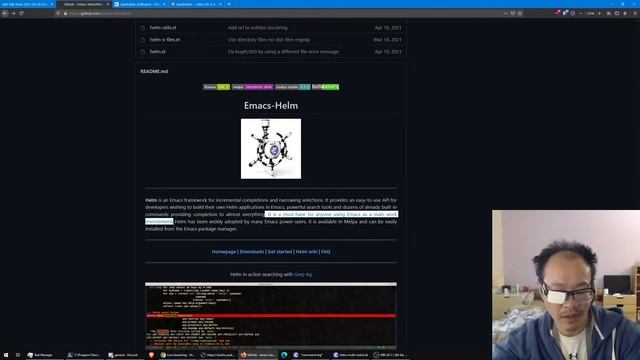The height and width of the screenshot is (360, 640).
Task: Switch to Emacs helm-multi-match.el taskbar window
Action: [351, 355]
